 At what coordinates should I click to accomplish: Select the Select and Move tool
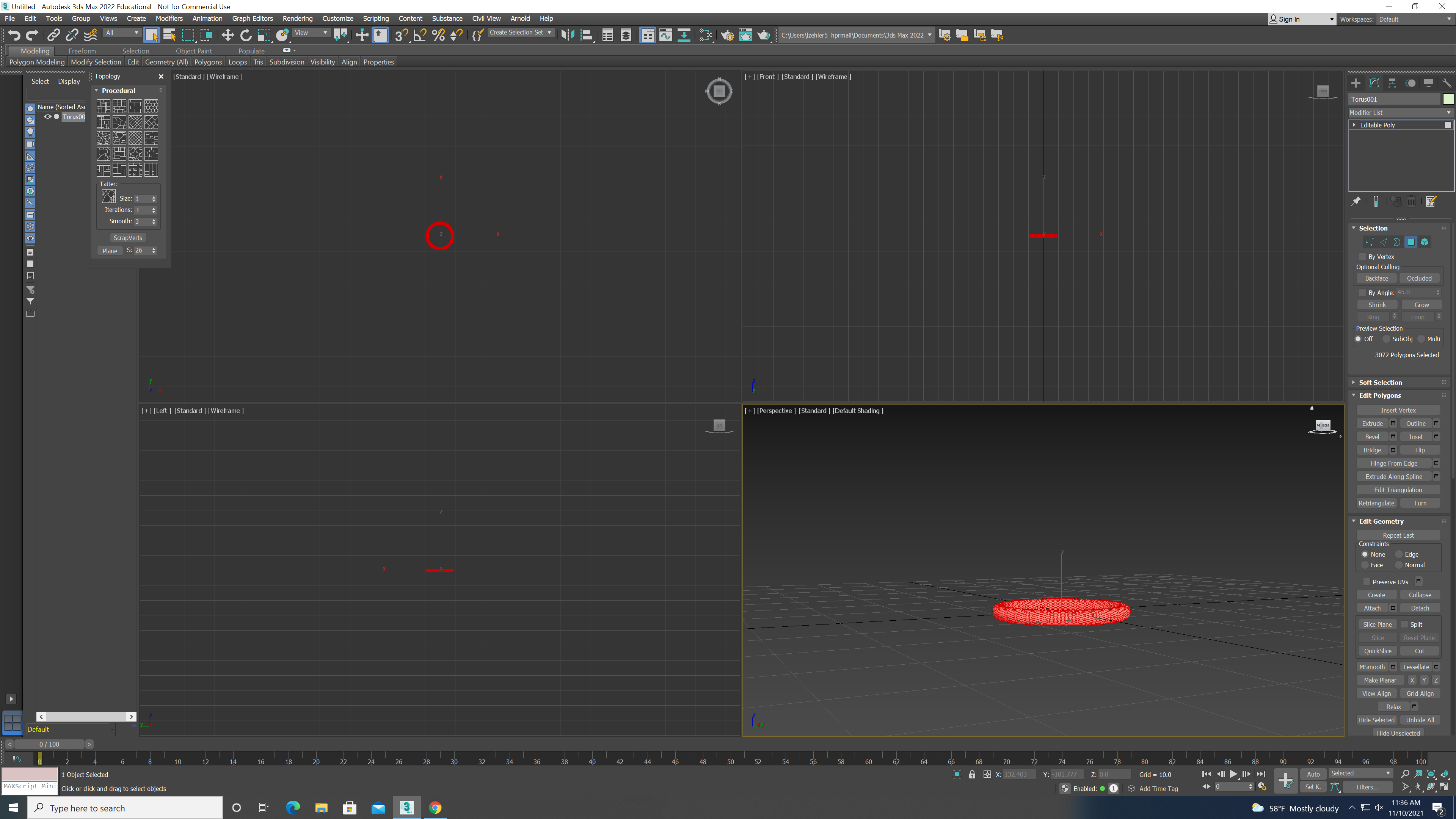click(228, 35)
